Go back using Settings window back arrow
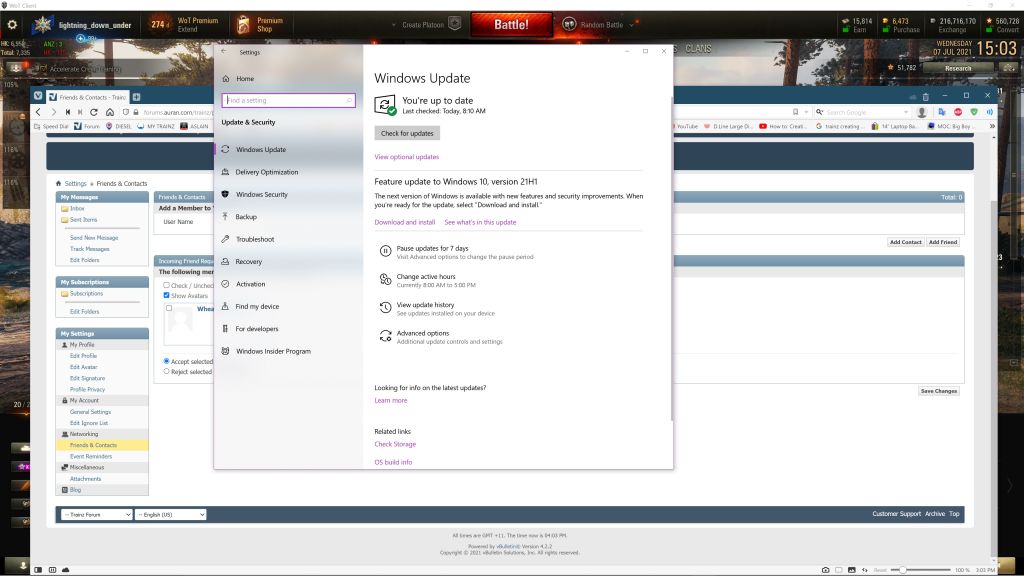The height and width of the screenshot is (576, 1024). click(224, 52)
